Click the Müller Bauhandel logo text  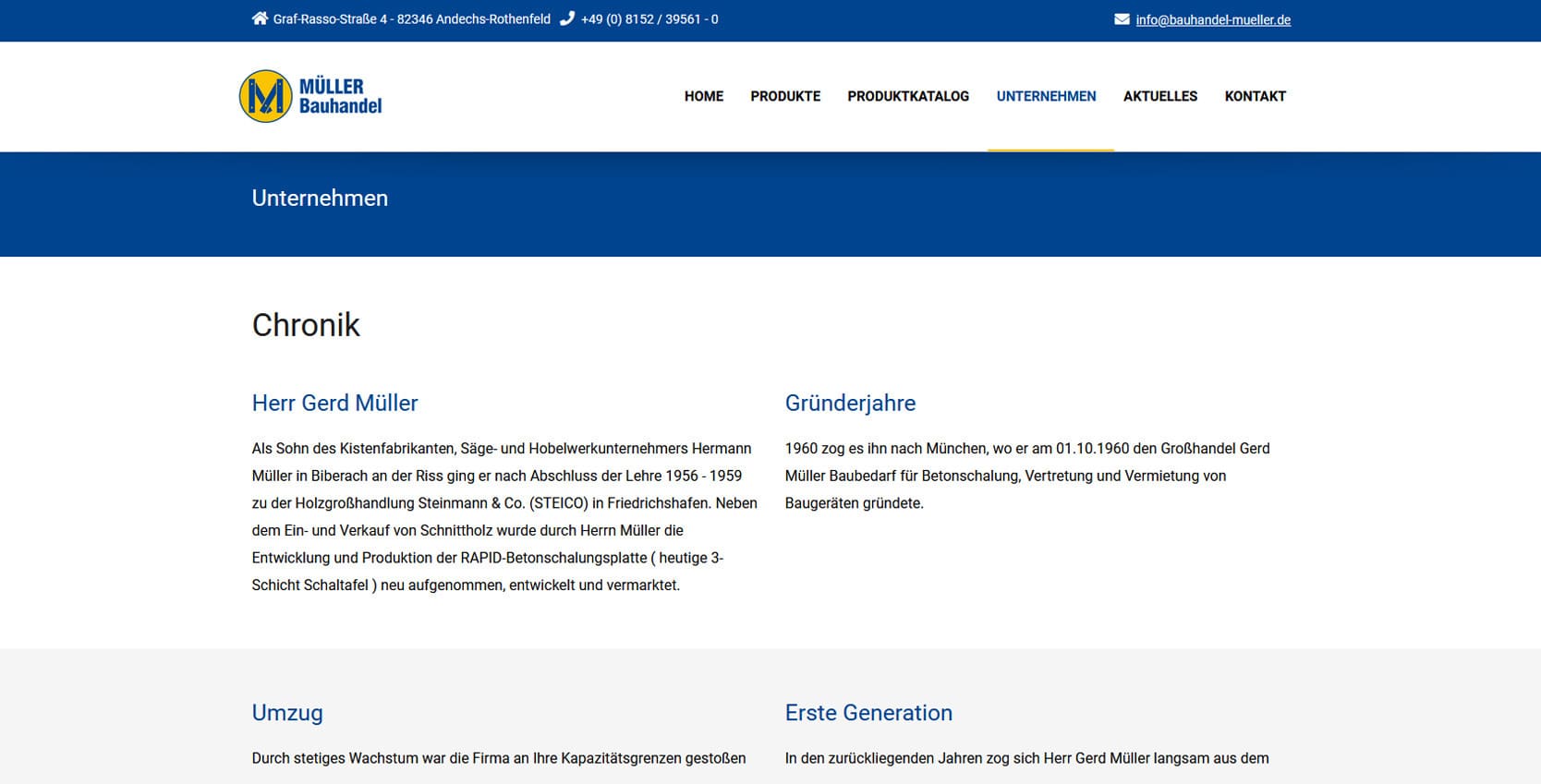point(340,96)
